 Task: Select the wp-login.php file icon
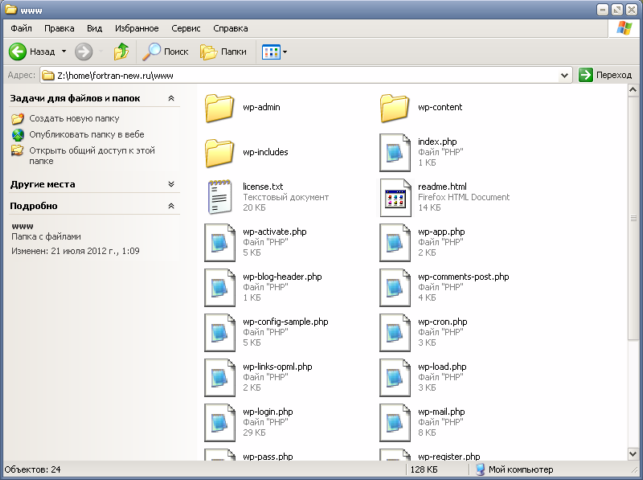pos(220,423)
